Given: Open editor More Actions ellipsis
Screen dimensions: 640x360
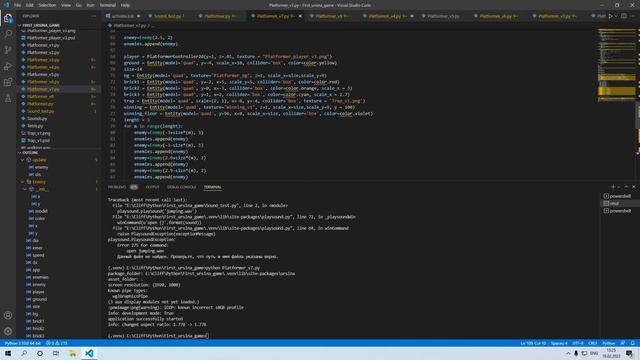Looking at the screenshot, I should [632, 16].
